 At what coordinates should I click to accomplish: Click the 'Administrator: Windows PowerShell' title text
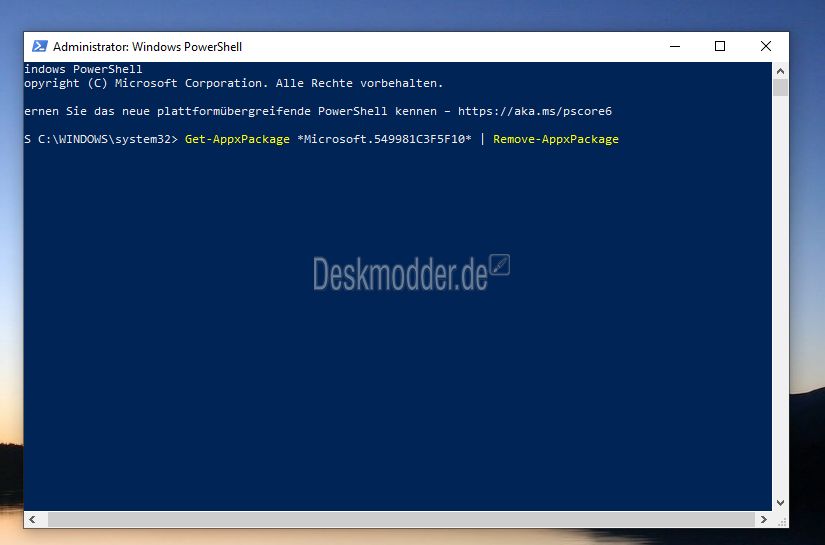(x=147, y=47)
